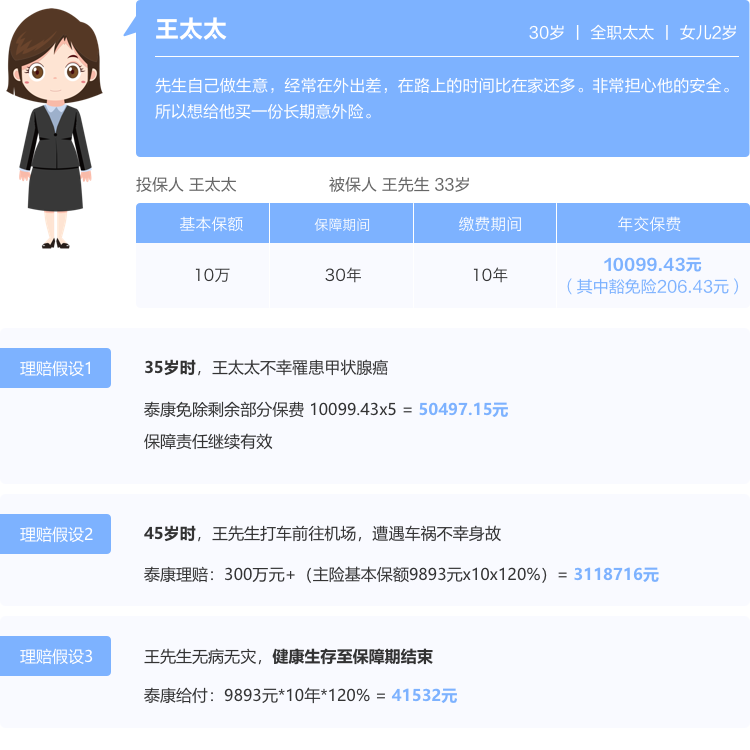Click the 保障期间 column header

tap(342, 224)
